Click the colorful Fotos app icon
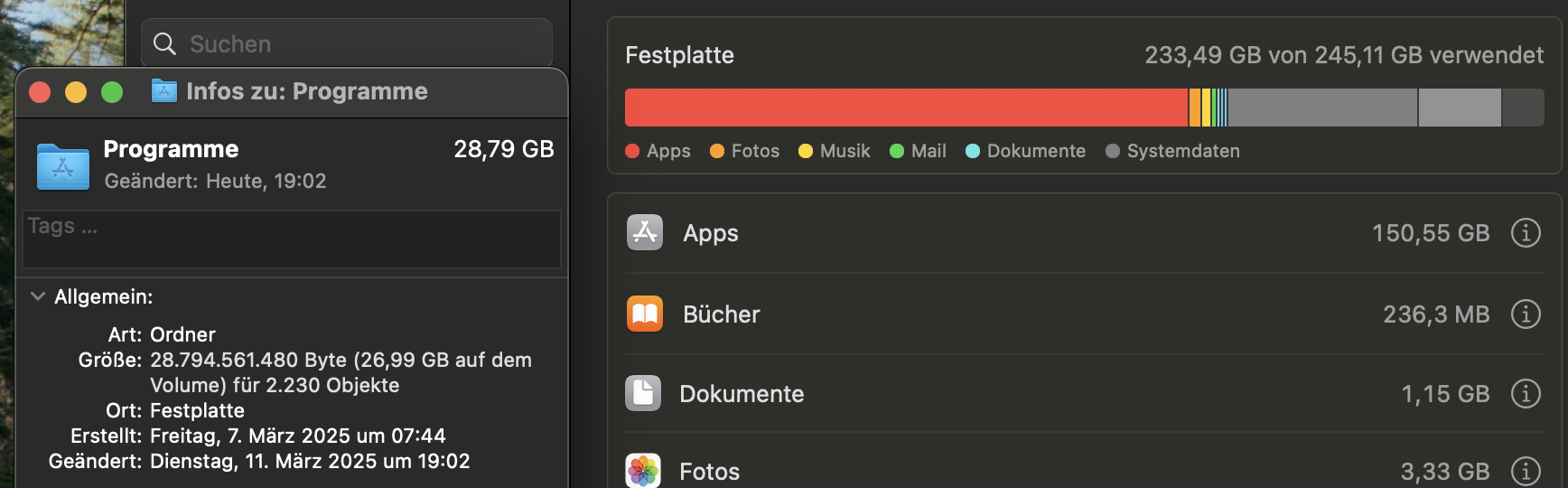This screenshot has width=1568, height=488. tap(643, 471)
